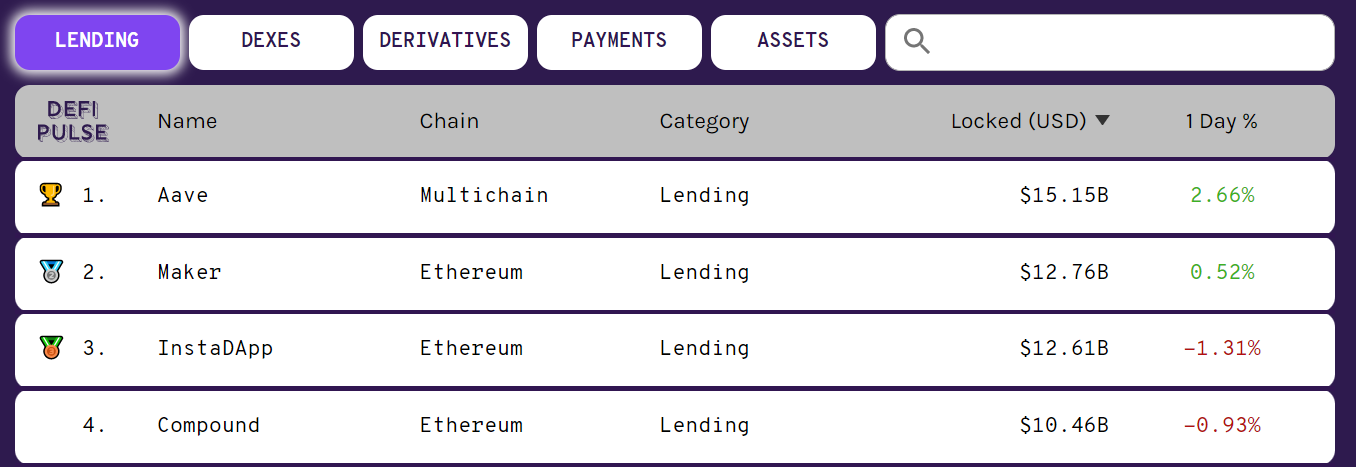Select the Lending tab
The height and width of the screenshot is (467, 1356).
[97, 41]
